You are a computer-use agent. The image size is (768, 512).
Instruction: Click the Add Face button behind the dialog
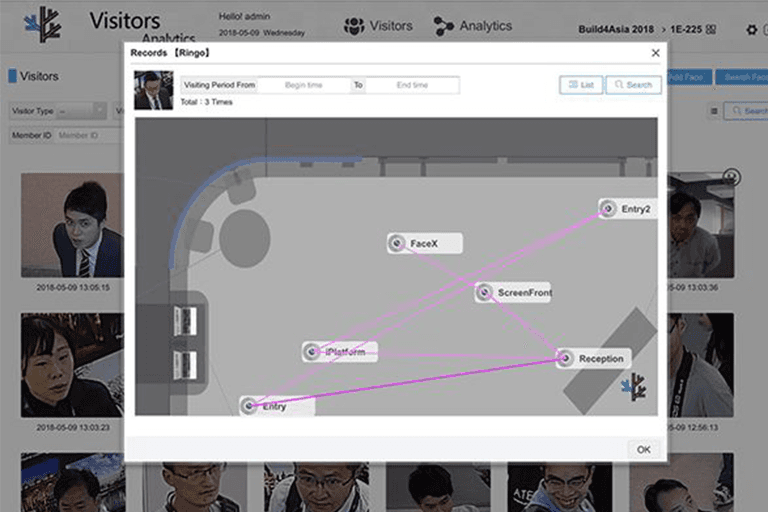click(x=688, y=77)
